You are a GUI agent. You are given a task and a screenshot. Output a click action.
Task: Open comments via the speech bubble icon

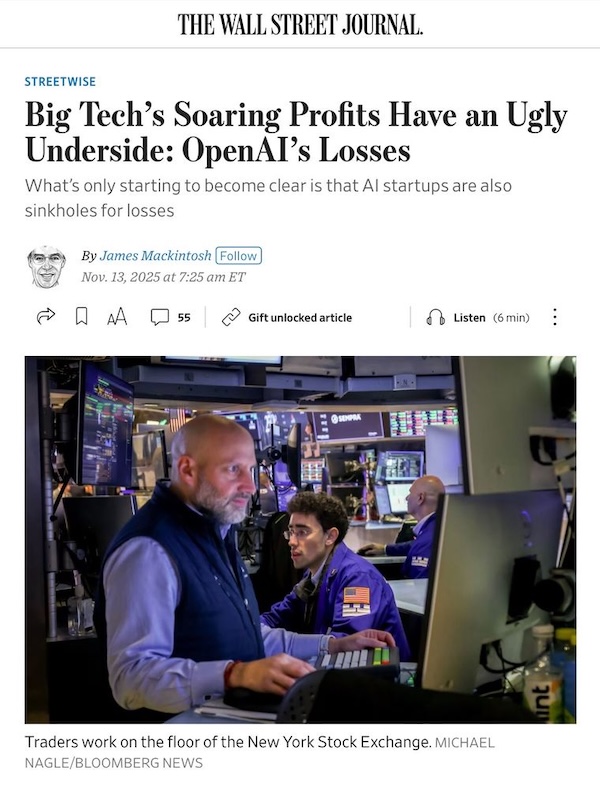[x=159, y=317]
